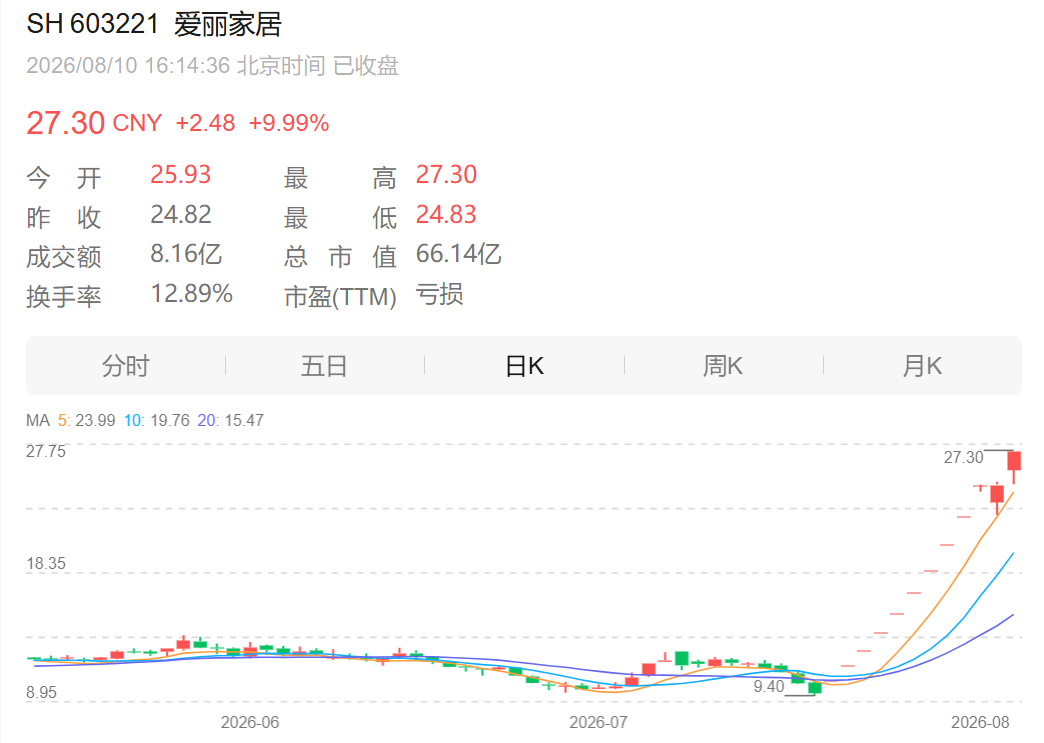This screenshot has width=1044, height=743.
Task: Click the 2026-06 date axis label
Action: tap(250, 722)
